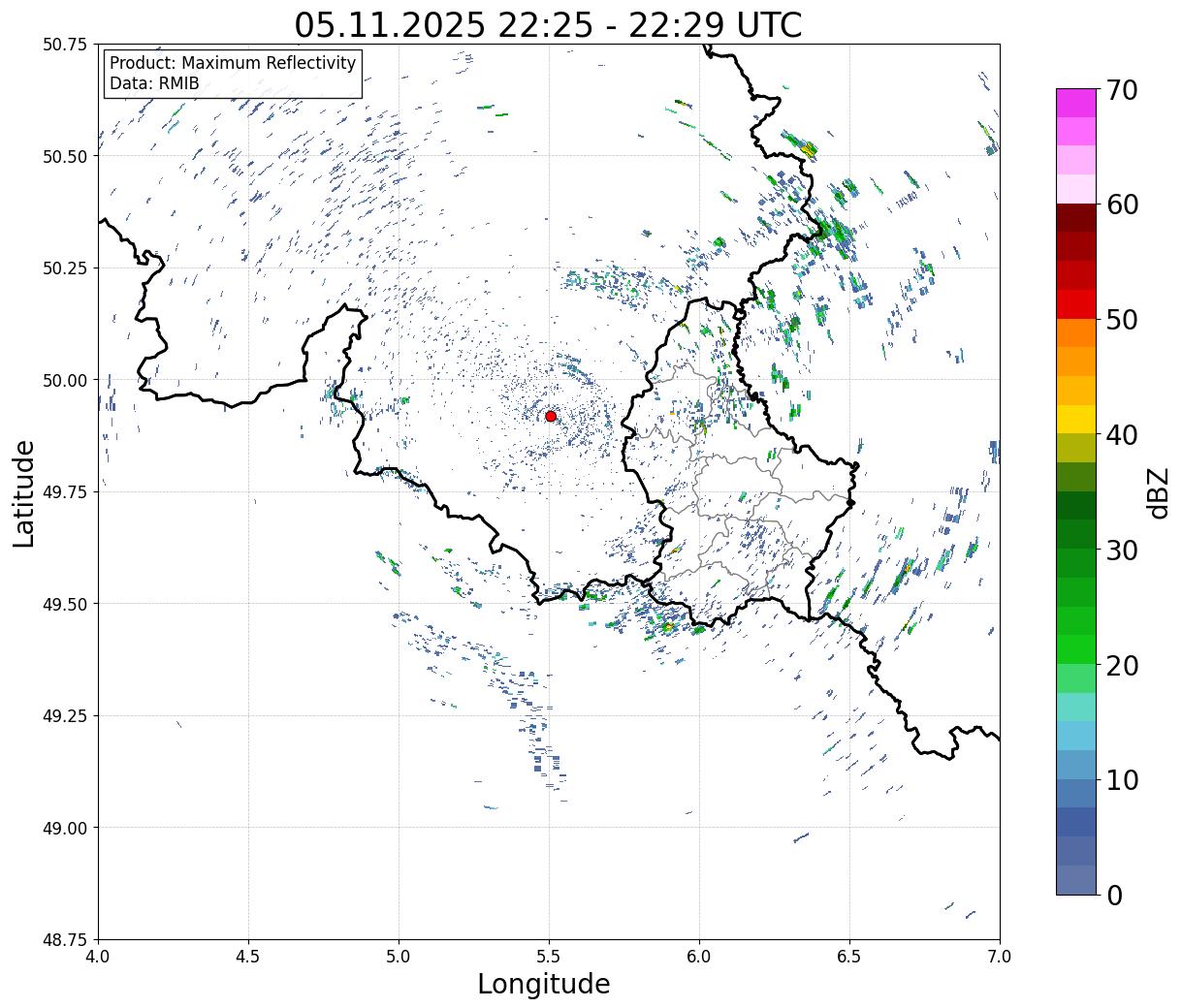Click the longitude tick label 6.5
The width and height of the screenshot is (1182, 1008).
tap(849, 956)
